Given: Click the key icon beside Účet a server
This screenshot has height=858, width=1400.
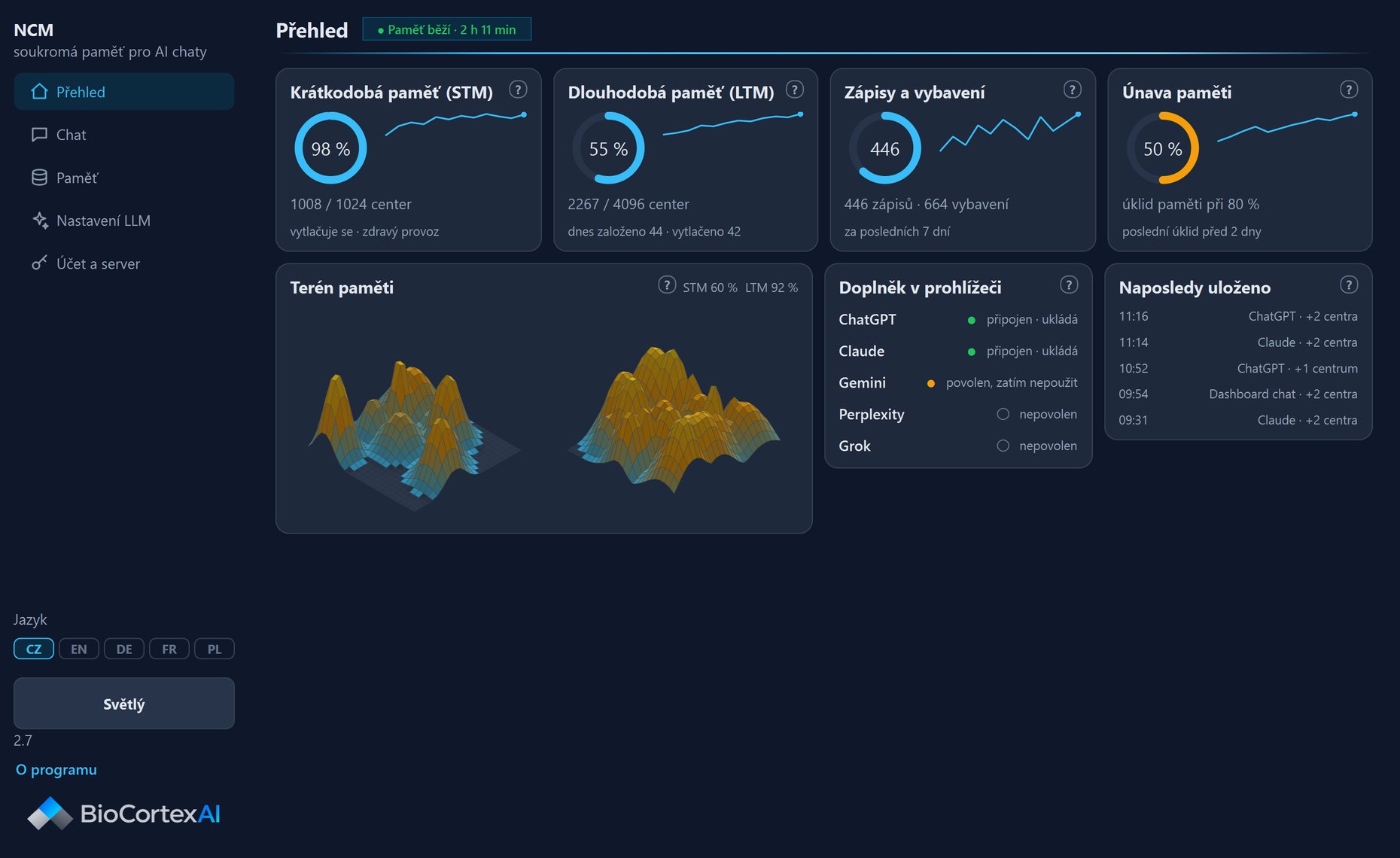Looking at the screenshot, I should [39, 263].
